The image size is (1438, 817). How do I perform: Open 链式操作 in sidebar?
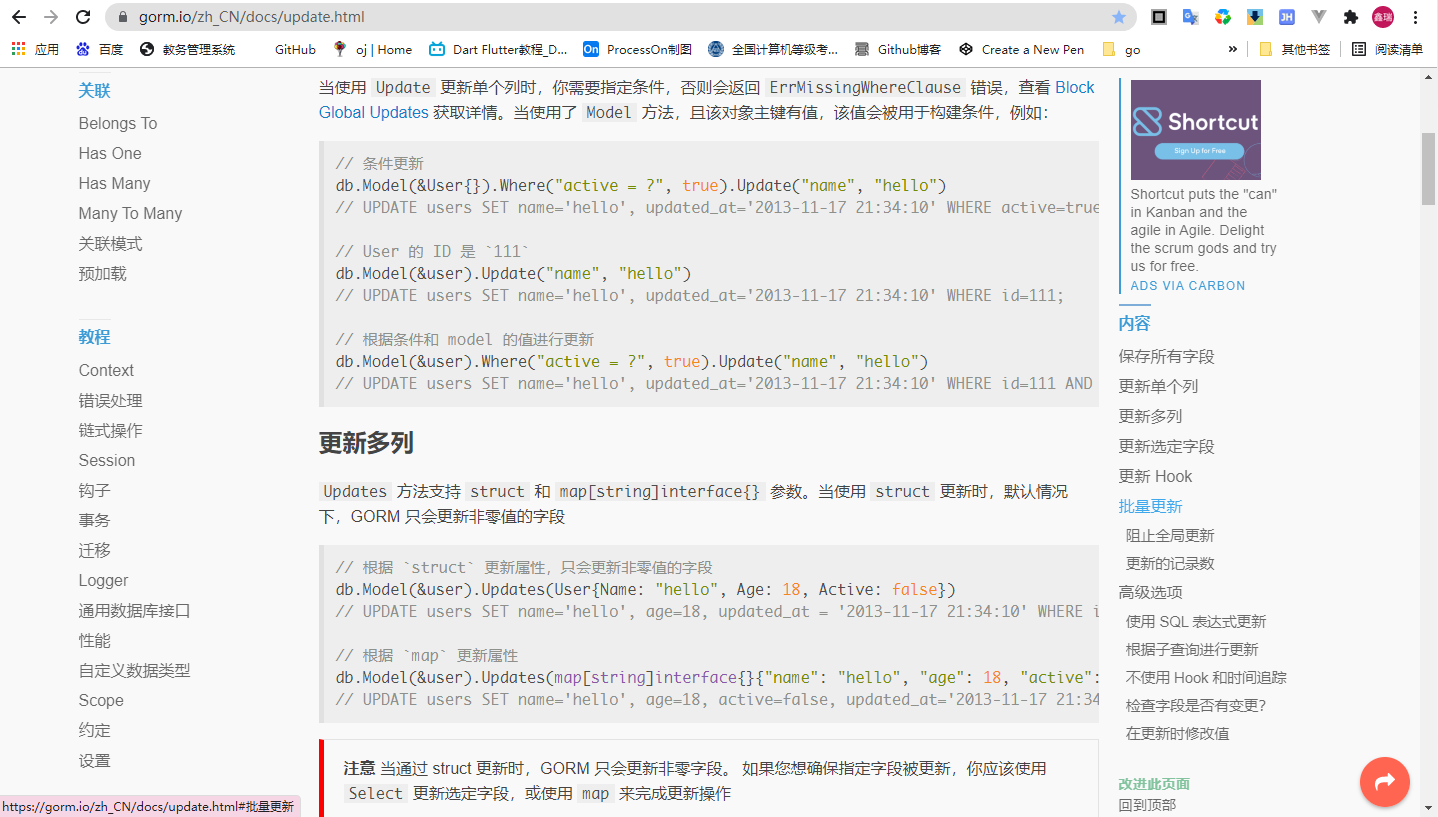[111, 430]
